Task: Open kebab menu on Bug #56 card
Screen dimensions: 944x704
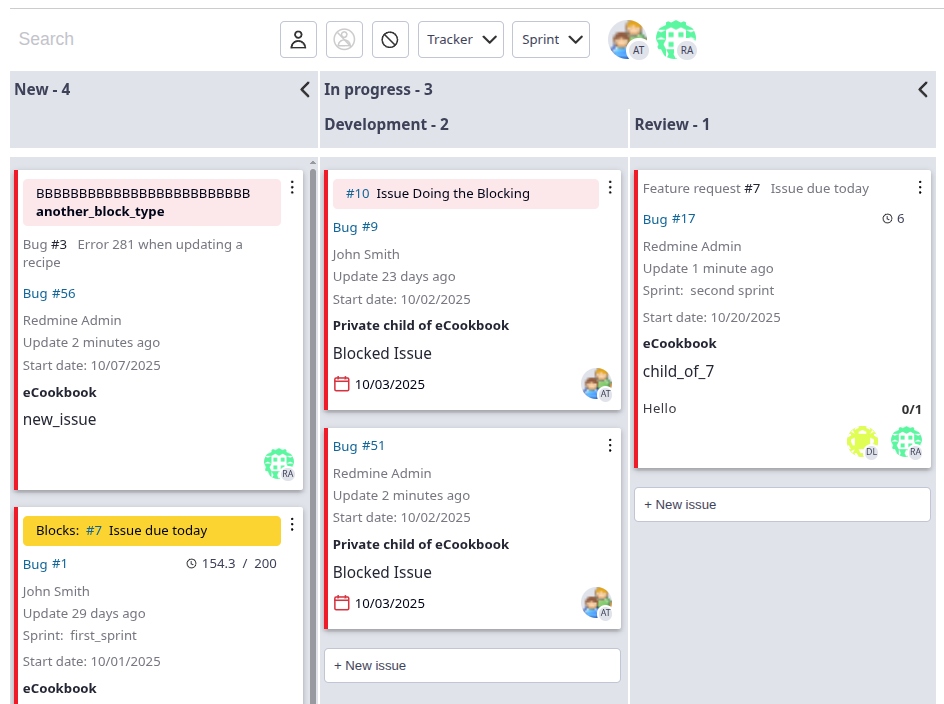Action: click(292, 187)
